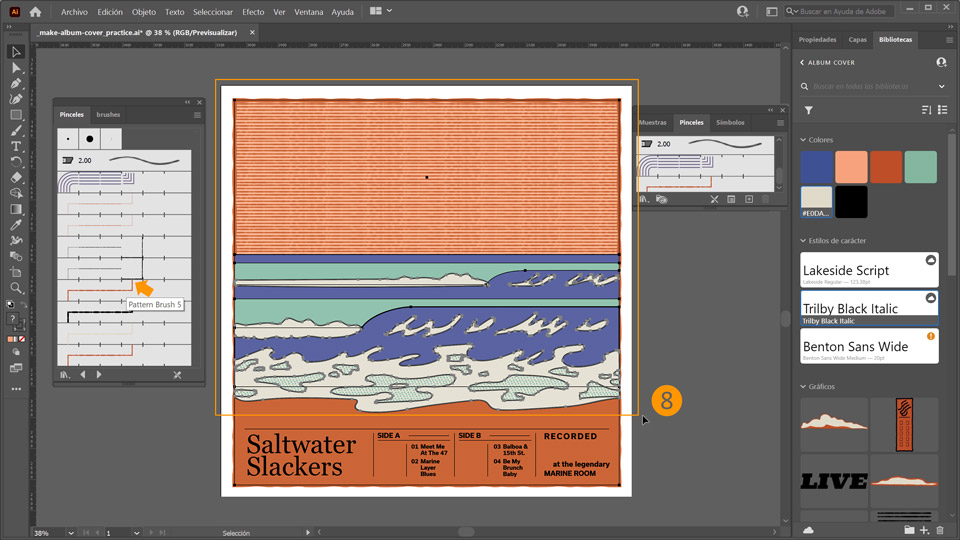Viewport: 960px width, 540px height.
Task: Switch to the Capas tab
Action: tap(857, 40)
